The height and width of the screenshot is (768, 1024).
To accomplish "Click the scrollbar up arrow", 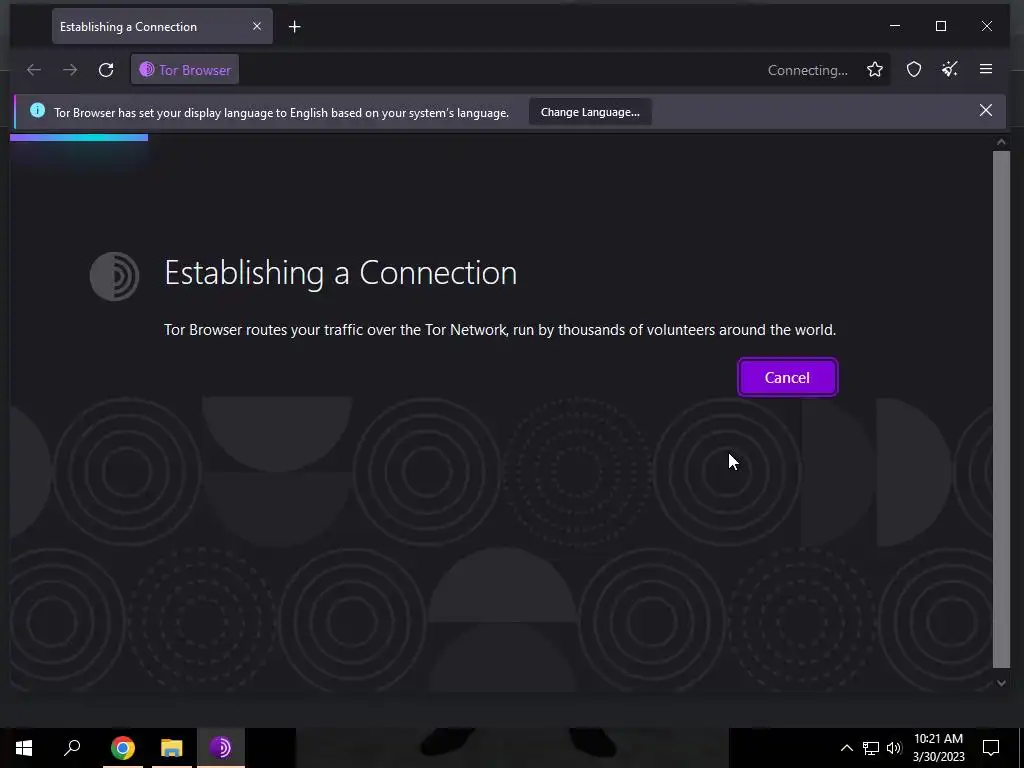I will click(1001, 142).
